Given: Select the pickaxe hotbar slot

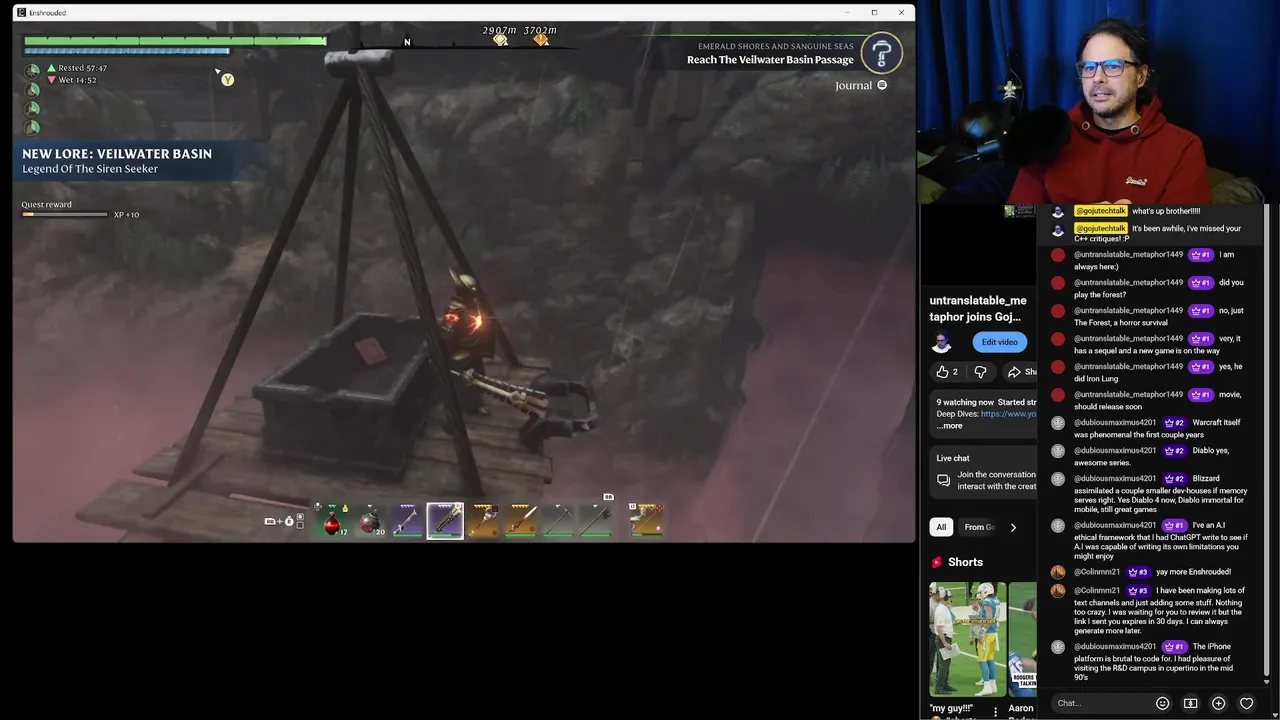Looking at the screenshot, I should click(558, 520).
